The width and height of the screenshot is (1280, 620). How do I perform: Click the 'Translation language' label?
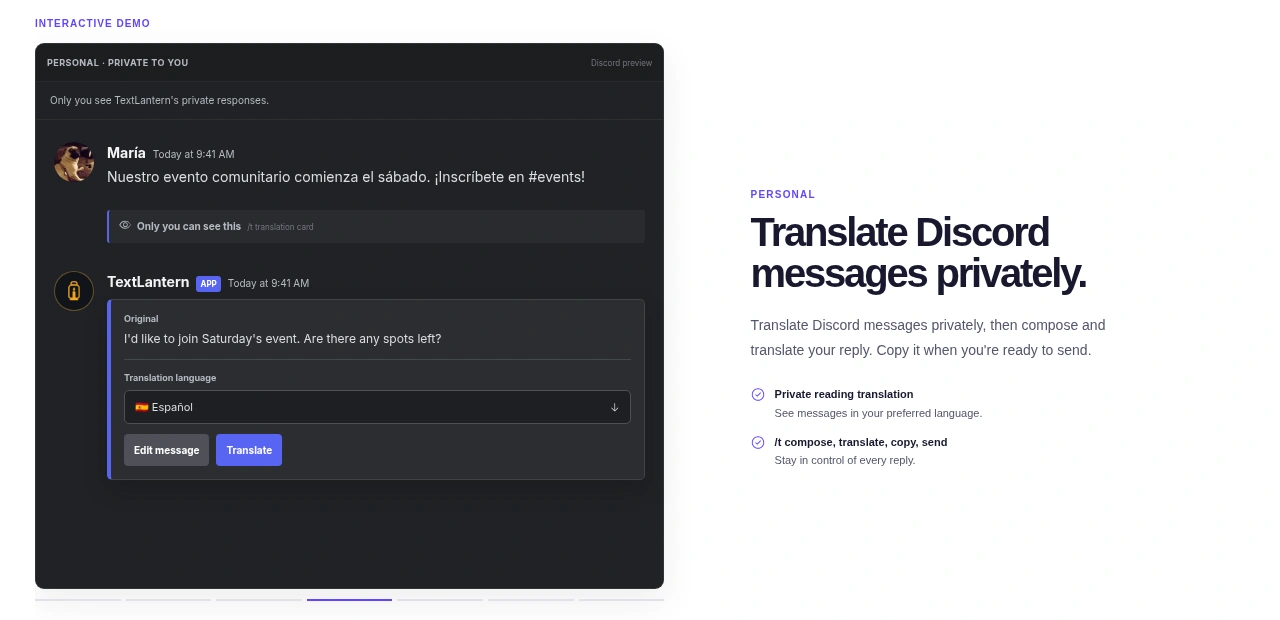pos(170,378)
